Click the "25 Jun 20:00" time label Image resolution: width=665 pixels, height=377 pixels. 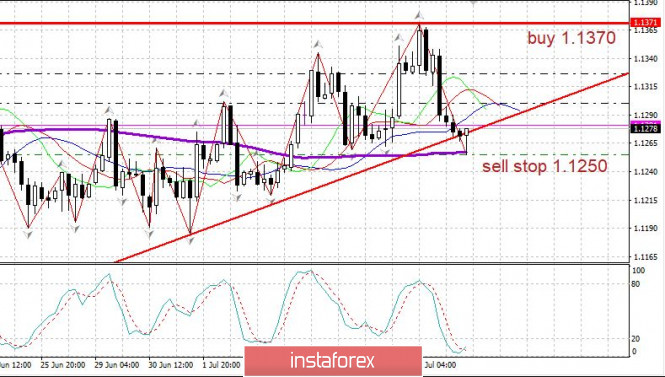tap(62, 365)
